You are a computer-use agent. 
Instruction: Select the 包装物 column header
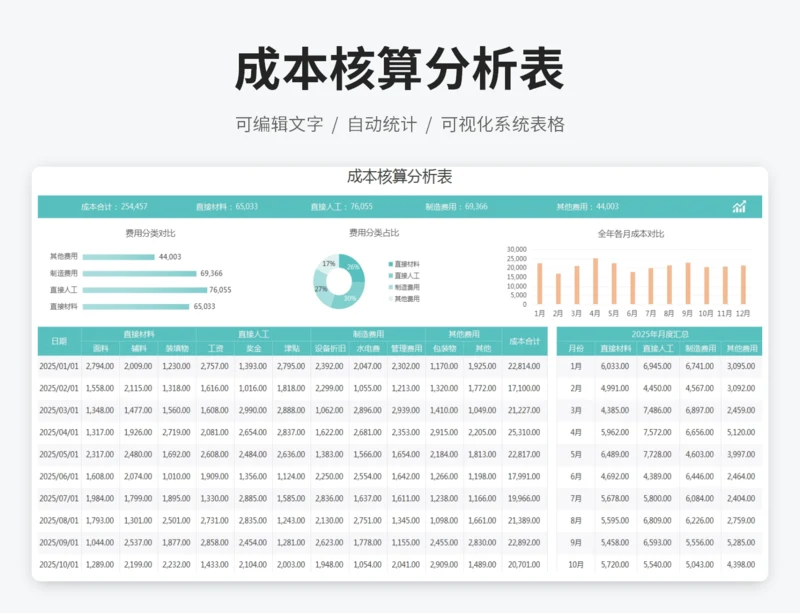444,349
